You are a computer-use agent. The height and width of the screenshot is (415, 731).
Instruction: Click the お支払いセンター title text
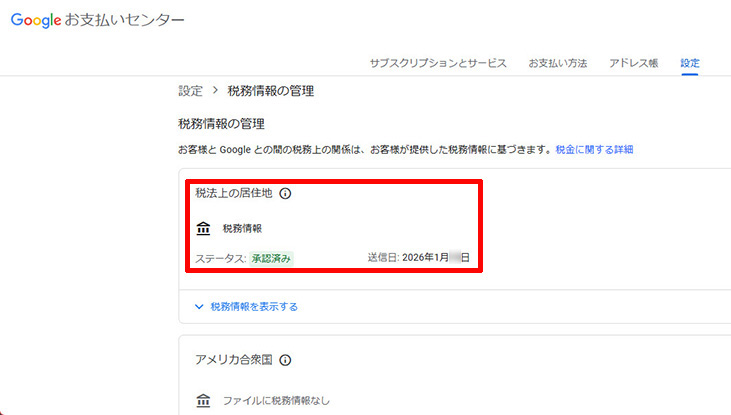click(125, 21)
